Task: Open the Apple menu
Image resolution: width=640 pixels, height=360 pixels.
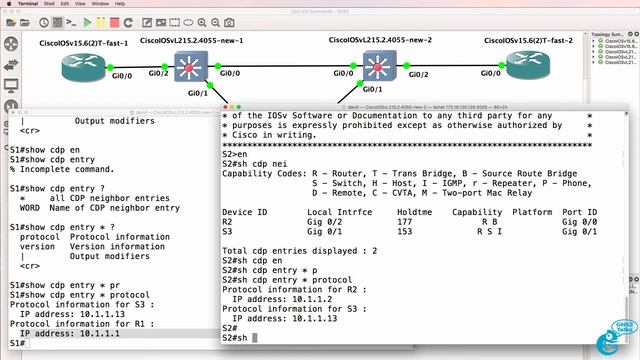Action: [9, 3]
